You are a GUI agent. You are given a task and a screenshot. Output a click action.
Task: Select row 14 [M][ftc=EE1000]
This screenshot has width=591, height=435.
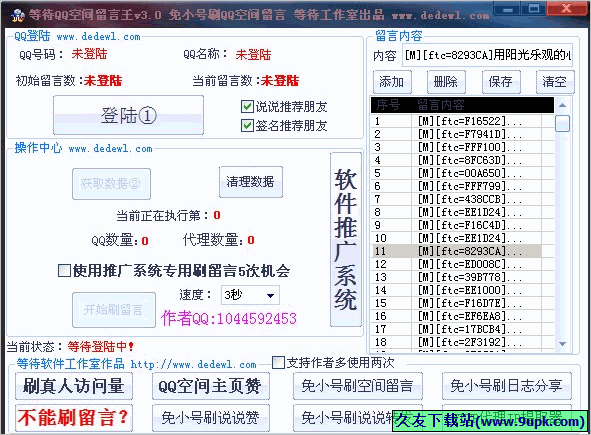(x=462, y=290)
